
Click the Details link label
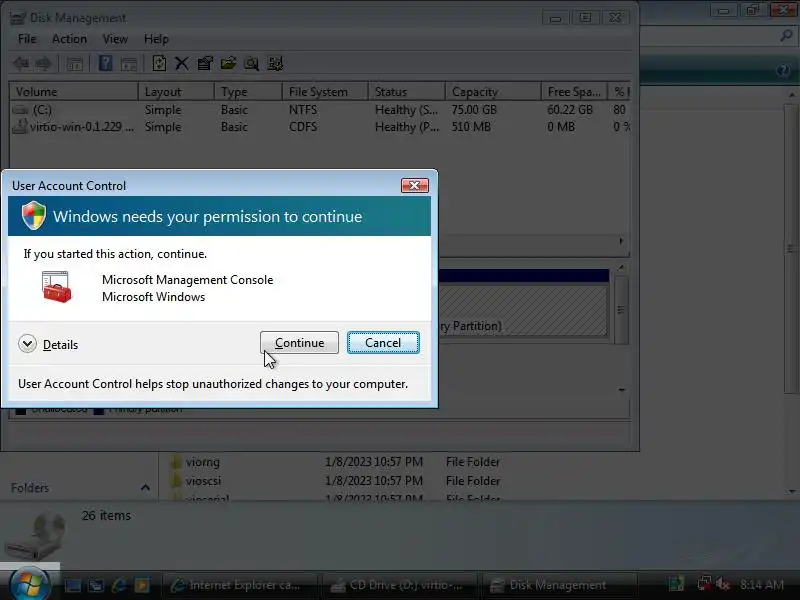pyautogui.click(x=60, y=345)
